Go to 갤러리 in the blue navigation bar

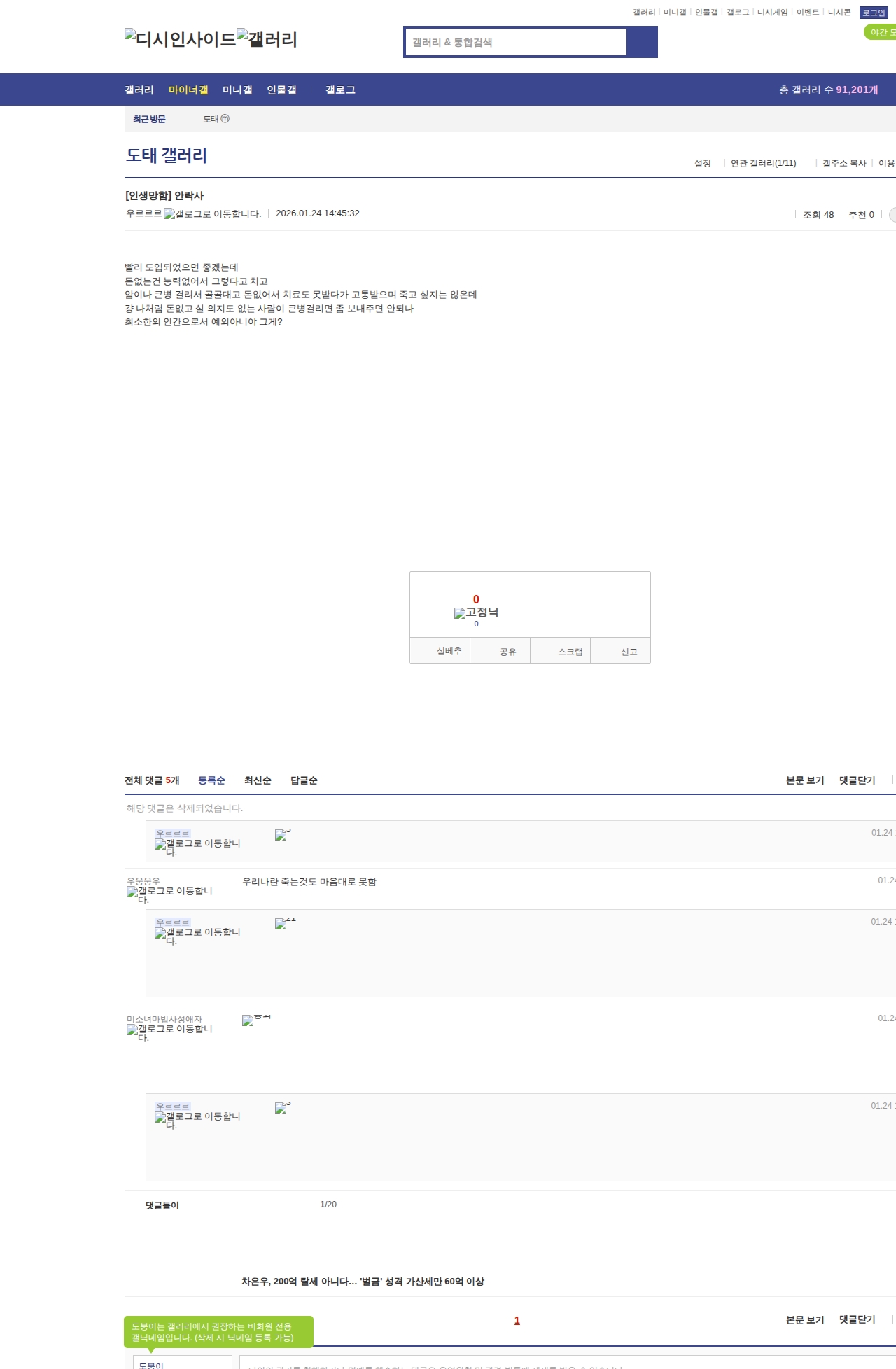pyautogui.click(x=139, y=90)
